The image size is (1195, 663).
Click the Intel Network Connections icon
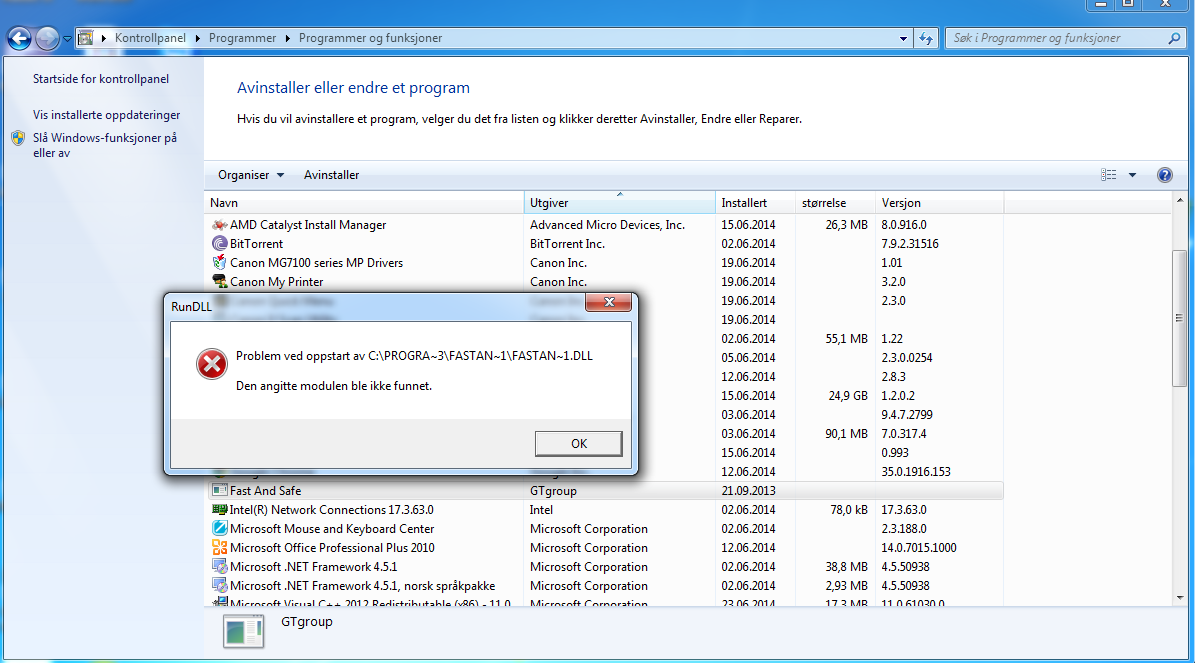219,510
